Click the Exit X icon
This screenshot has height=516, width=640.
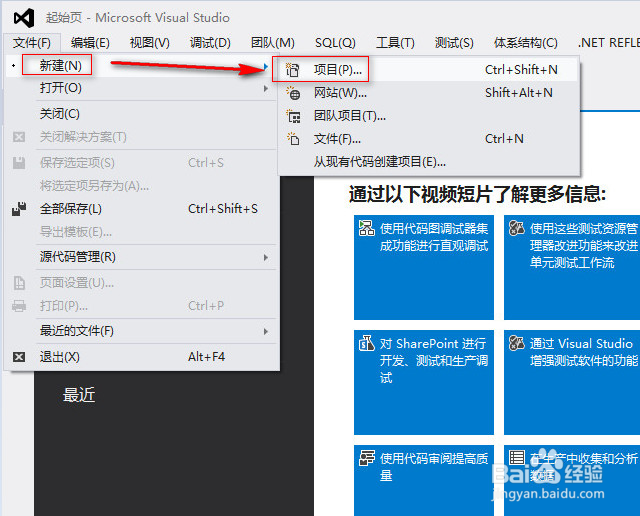tap(19, 357)
